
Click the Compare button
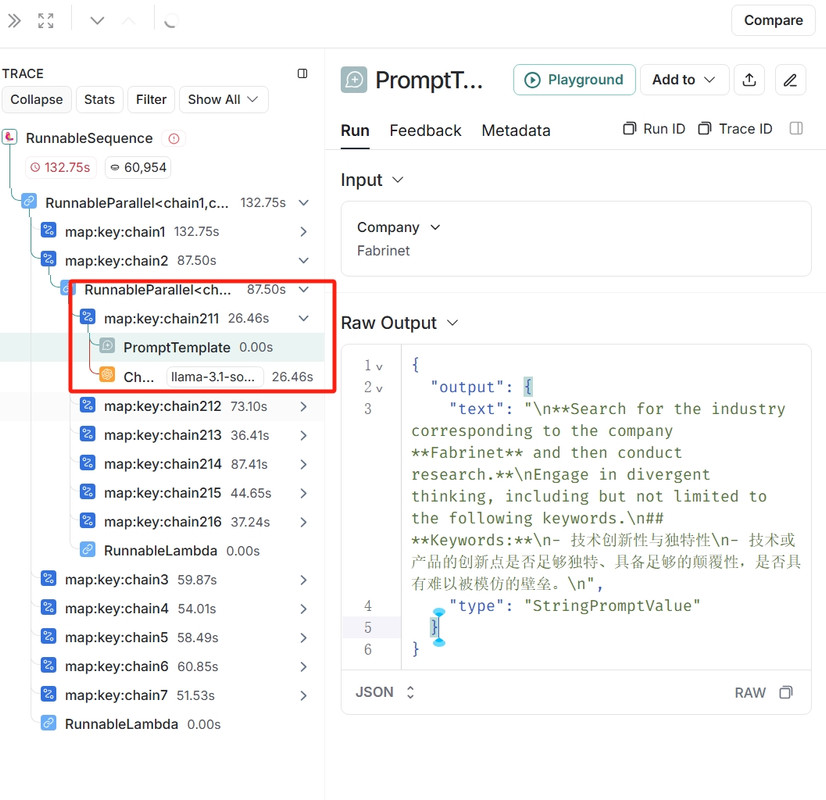[x=773, y=20]
